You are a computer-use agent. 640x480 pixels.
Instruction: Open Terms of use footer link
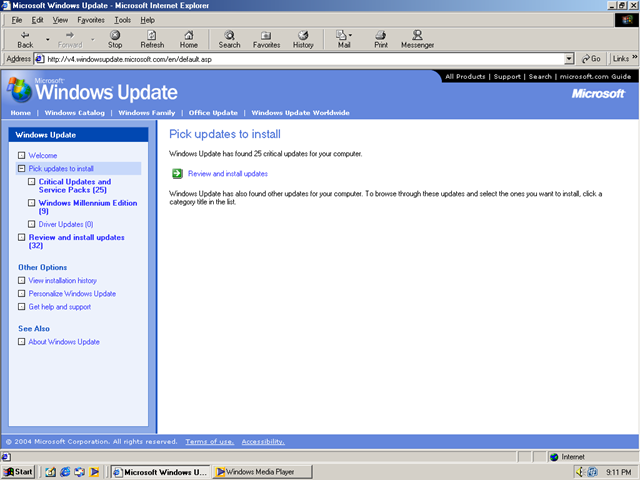[x=210, y=442]
